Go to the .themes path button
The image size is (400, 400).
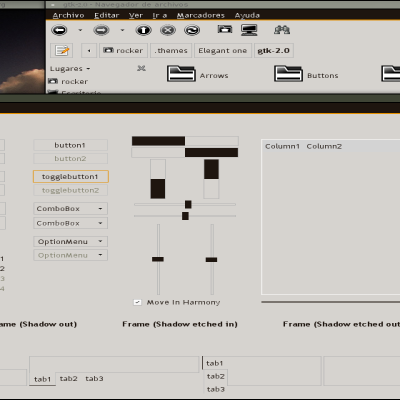coord(171,51)
